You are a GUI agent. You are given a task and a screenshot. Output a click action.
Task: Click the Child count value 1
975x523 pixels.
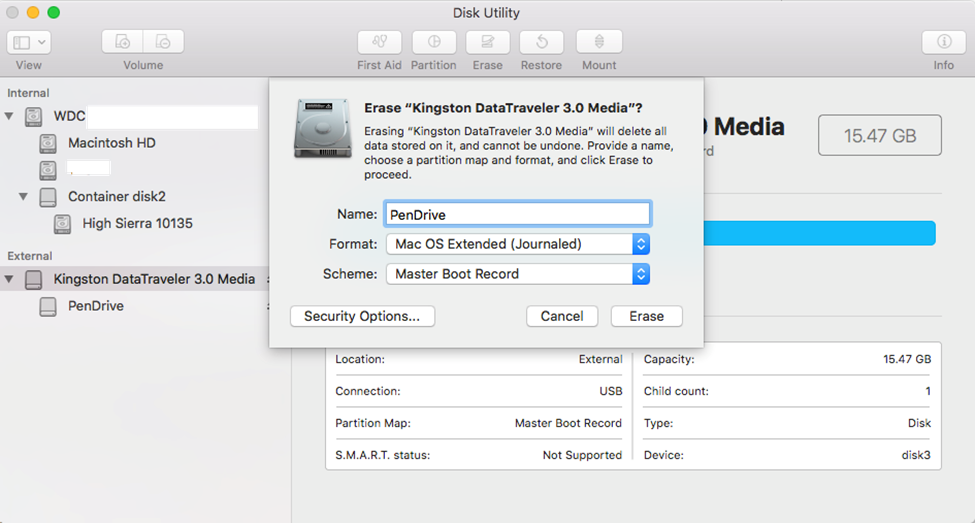pos(928,391)
